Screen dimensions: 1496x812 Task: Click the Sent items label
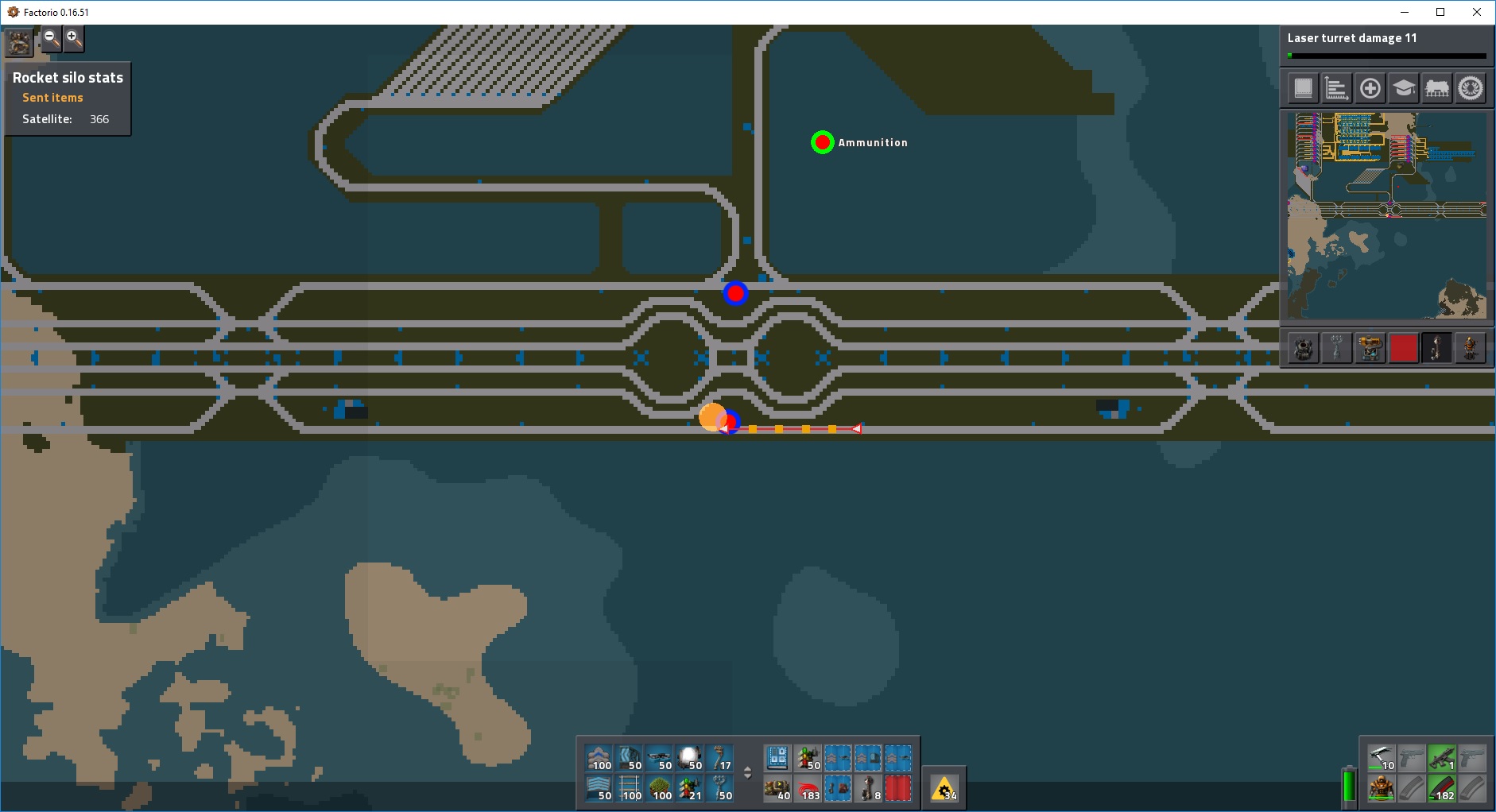tap(52, 98)
